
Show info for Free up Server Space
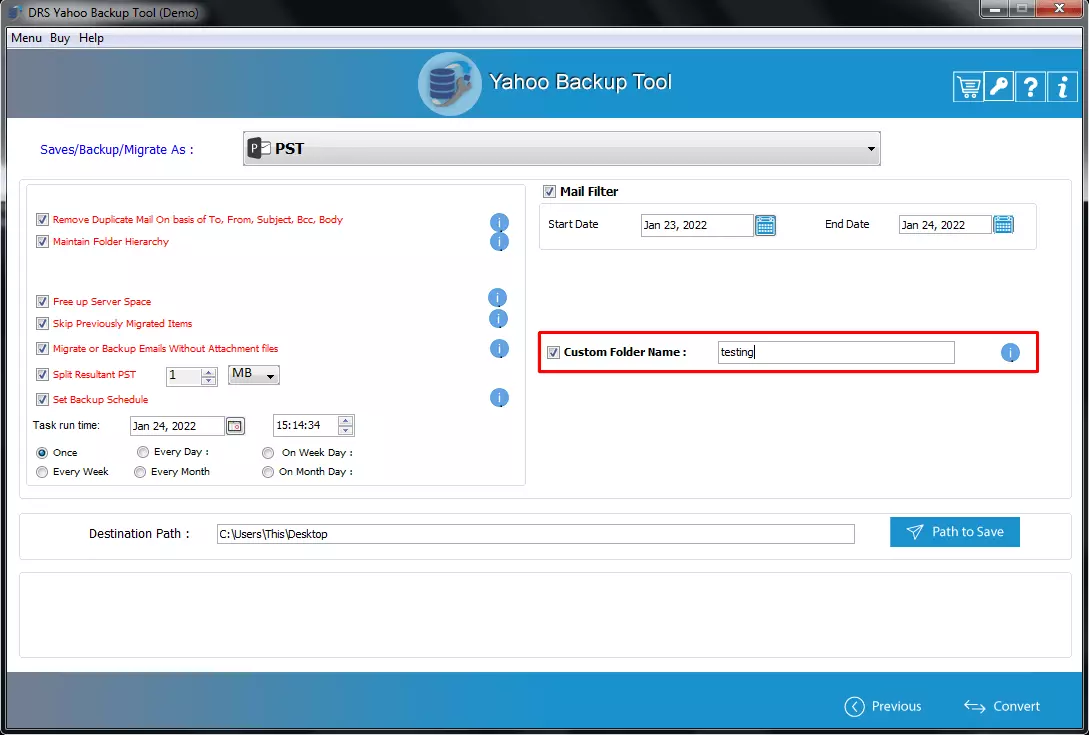(497, 298)
